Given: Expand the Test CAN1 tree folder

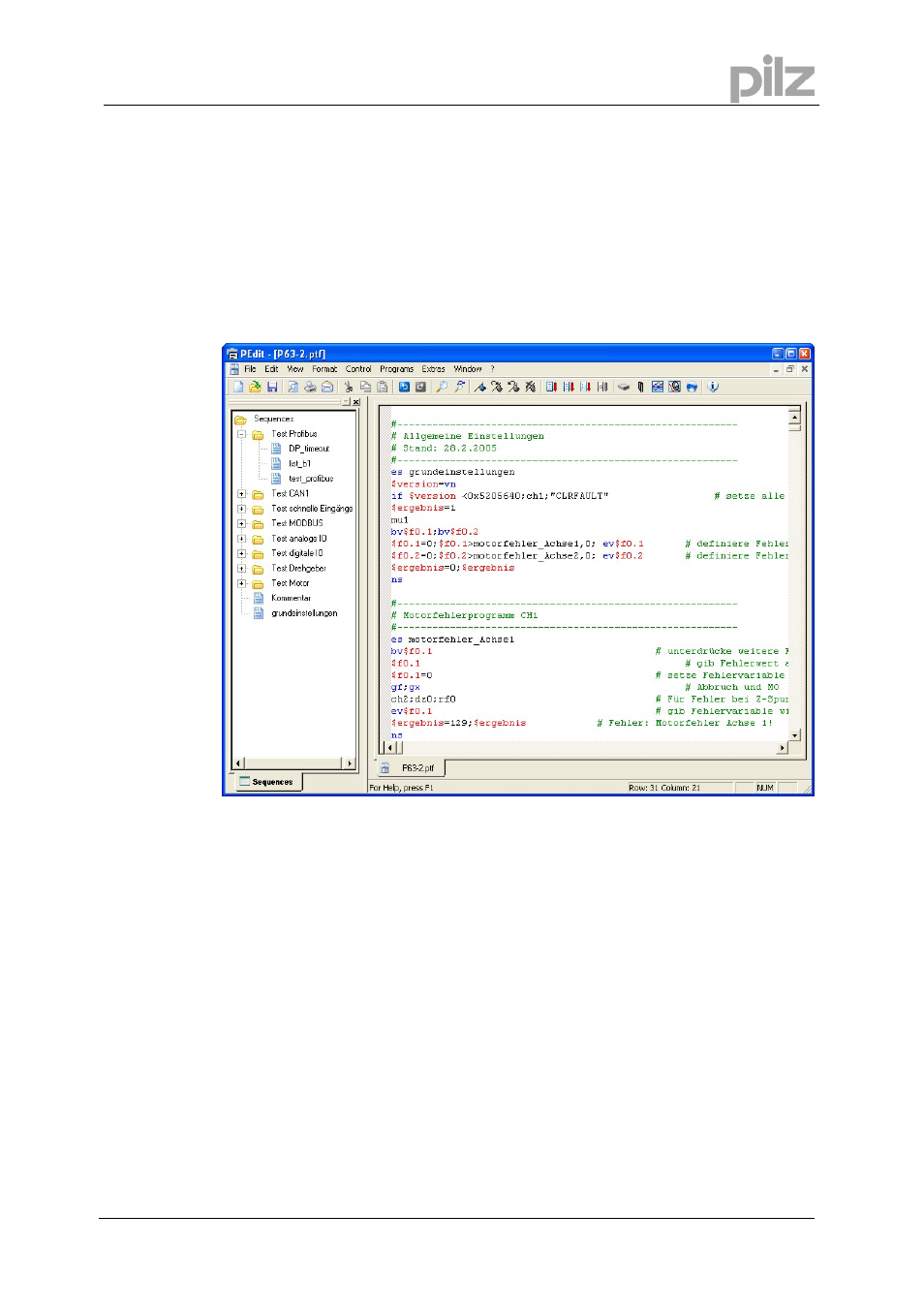Looking at the screenshot, I should point(241,494).
